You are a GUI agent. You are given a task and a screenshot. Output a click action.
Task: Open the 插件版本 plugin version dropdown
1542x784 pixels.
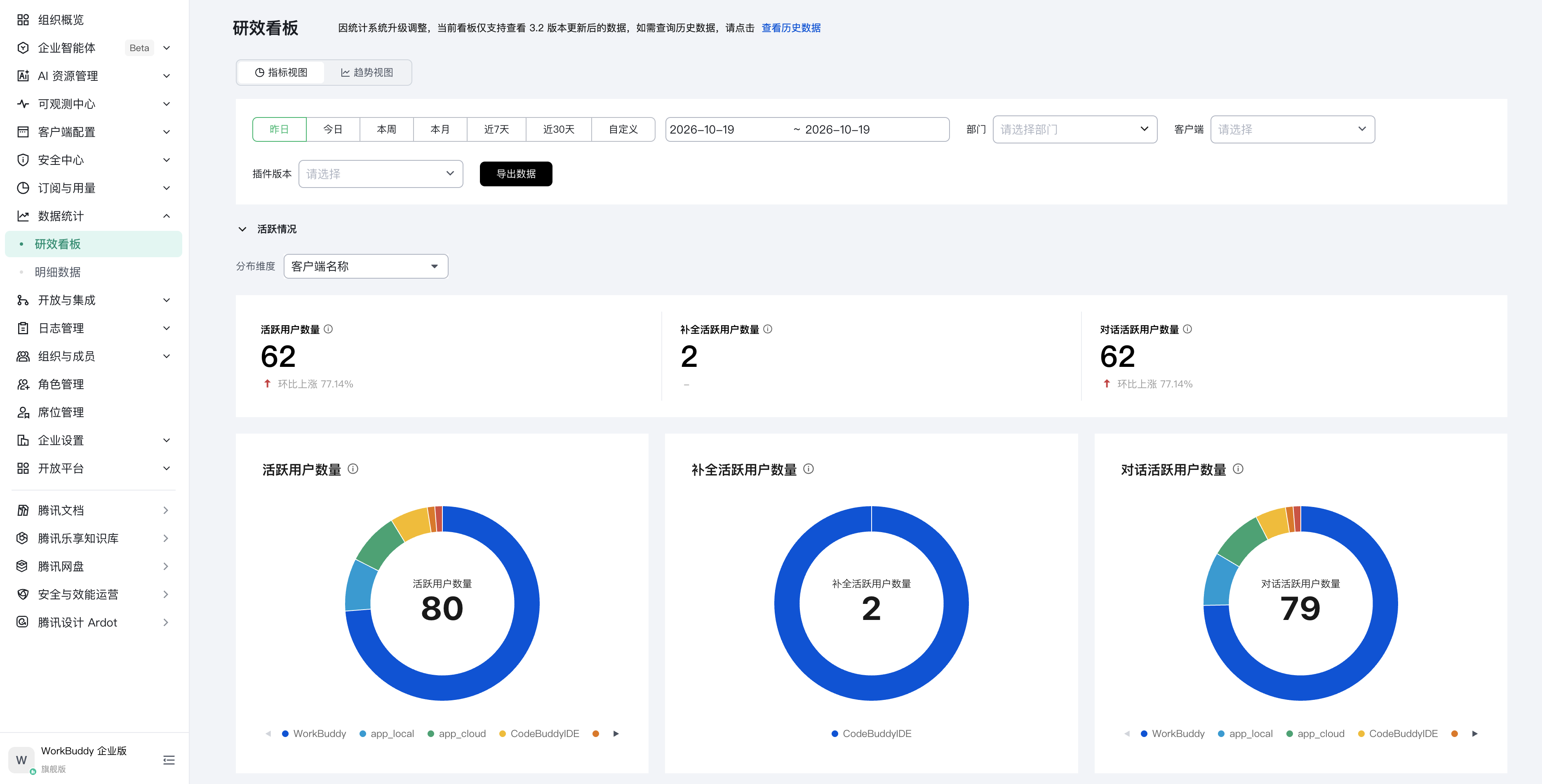[381, 174]
